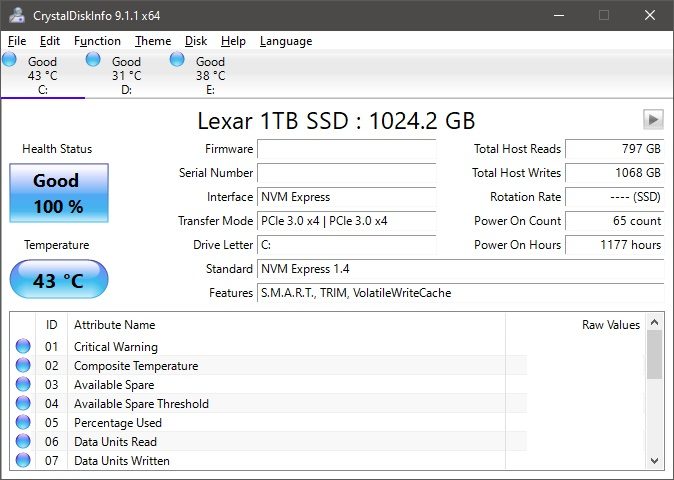Click the Good 100 % health status button
The height and width of the screenshot is (480, 674).
coord(59,193)
